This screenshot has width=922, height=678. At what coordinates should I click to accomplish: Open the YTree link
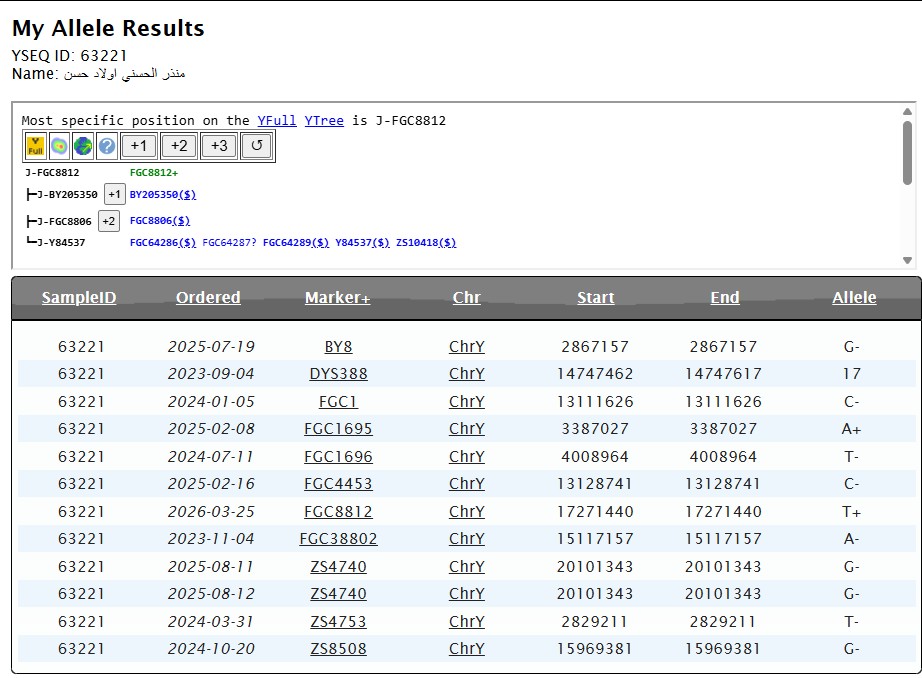324,121
